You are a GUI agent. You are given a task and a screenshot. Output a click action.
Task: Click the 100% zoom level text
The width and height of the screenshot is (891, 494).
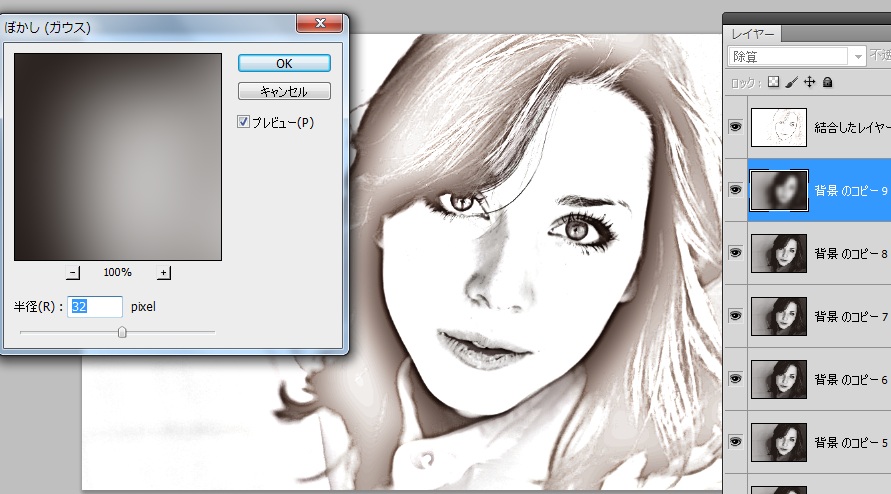click(118, 272)
